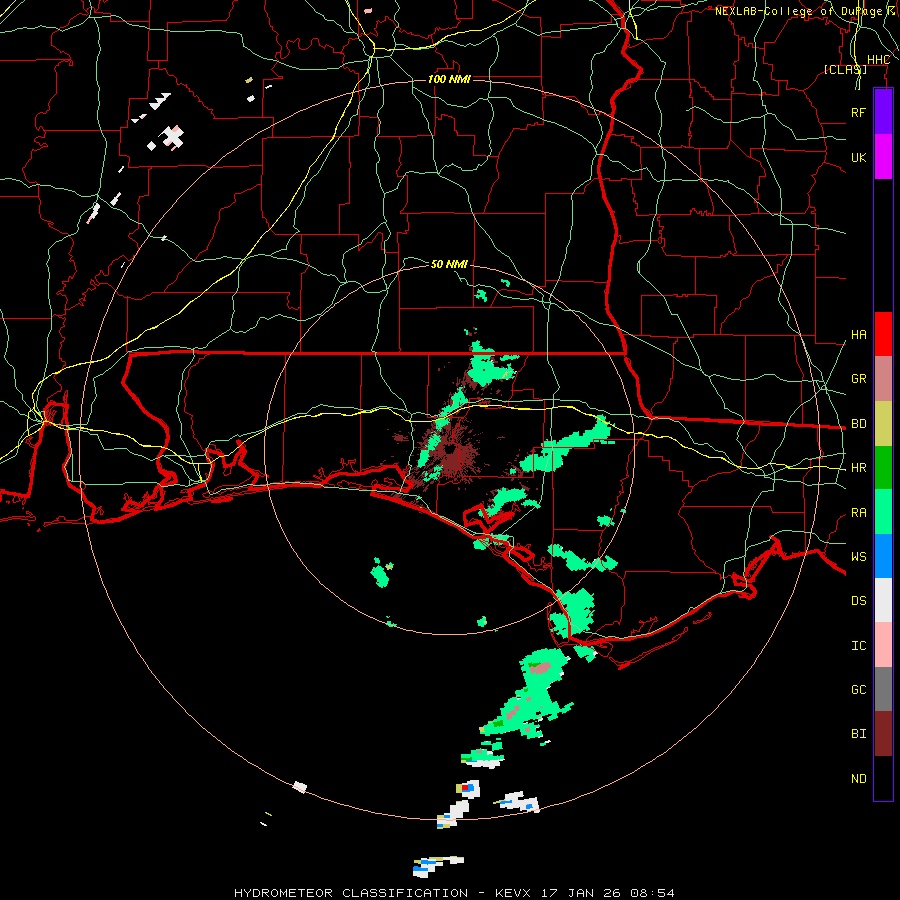The height and width of the screenshot is (900, 900).
Task: Click the white DS legend swatch
Action: (x=883, y=600)
